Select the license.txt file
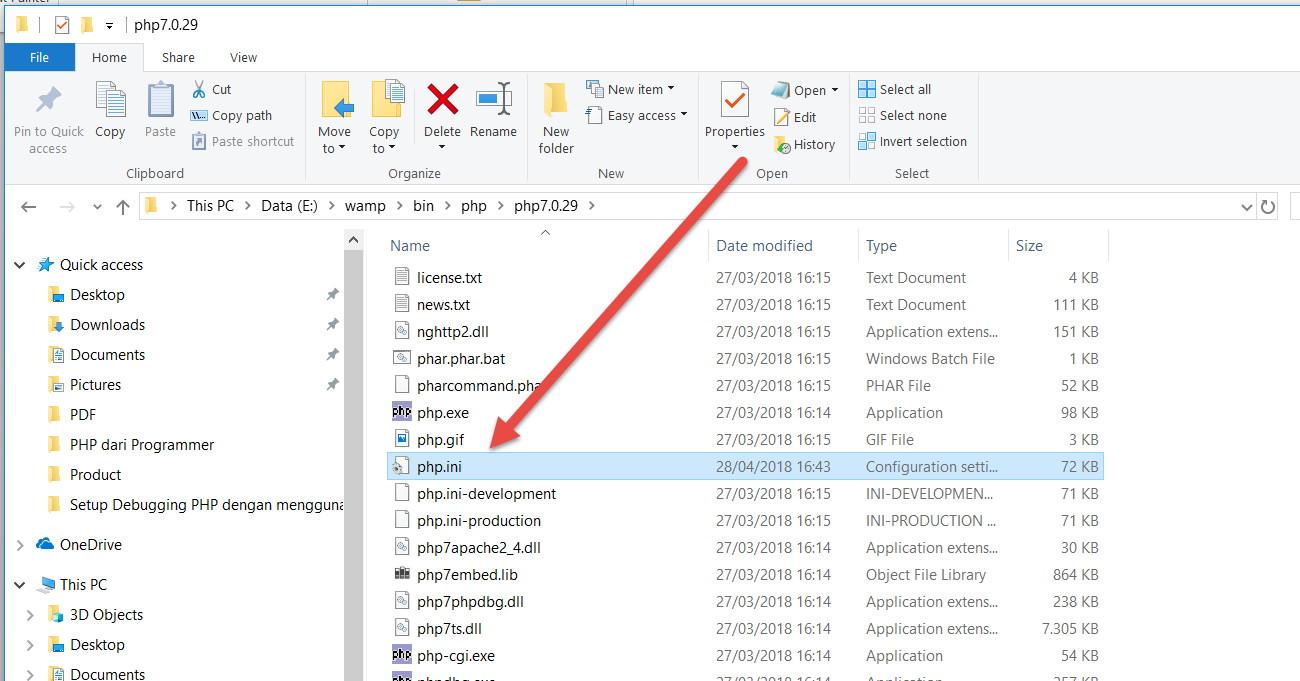This screenshot has width=1300, height=681. coord(449,277)
